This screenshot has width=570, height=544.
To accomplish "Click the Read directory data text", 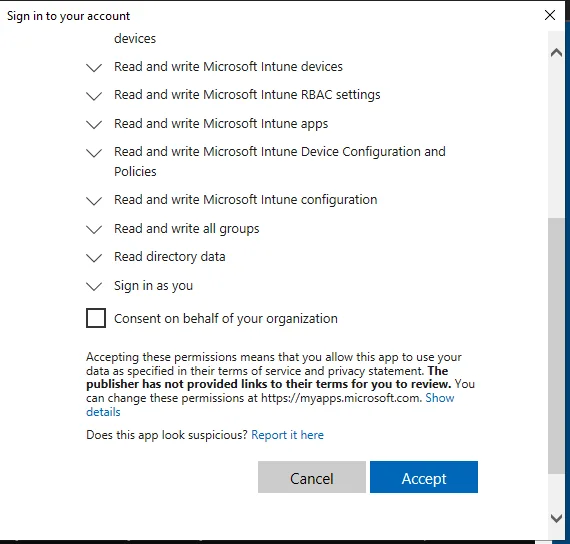I will click(170, 257).
